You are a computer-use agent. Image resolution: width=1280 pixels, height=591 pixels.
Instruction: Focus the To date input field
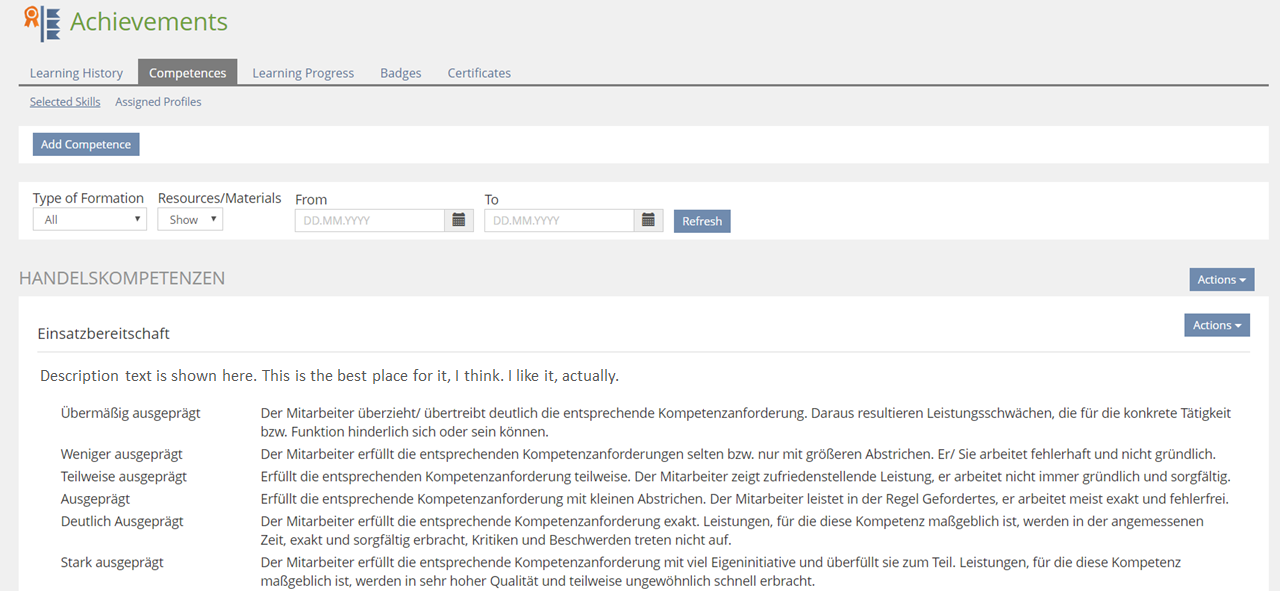click(559, 220)
